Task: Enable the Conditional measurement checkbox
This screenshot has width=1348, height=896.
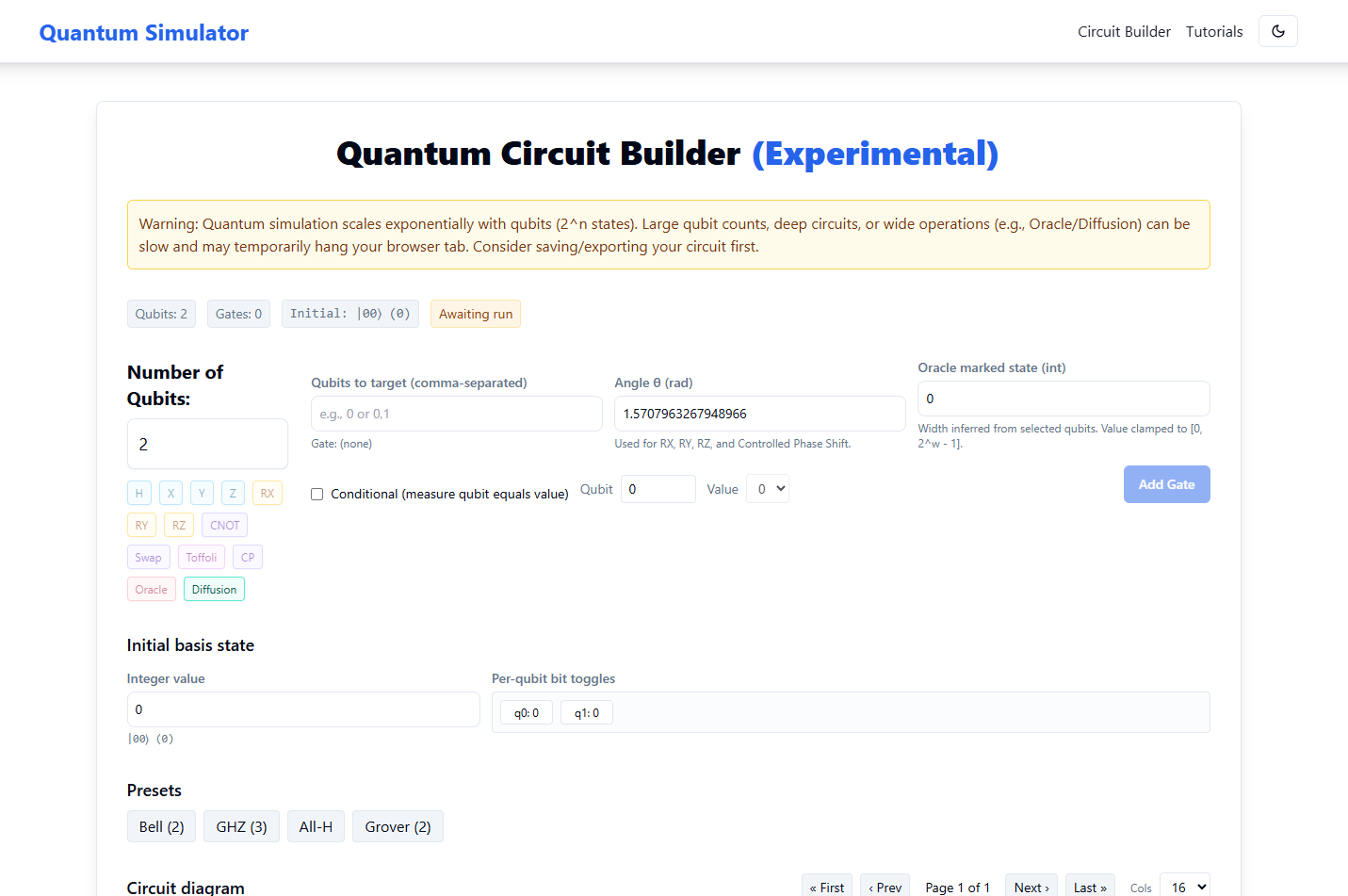Action: 317,494
